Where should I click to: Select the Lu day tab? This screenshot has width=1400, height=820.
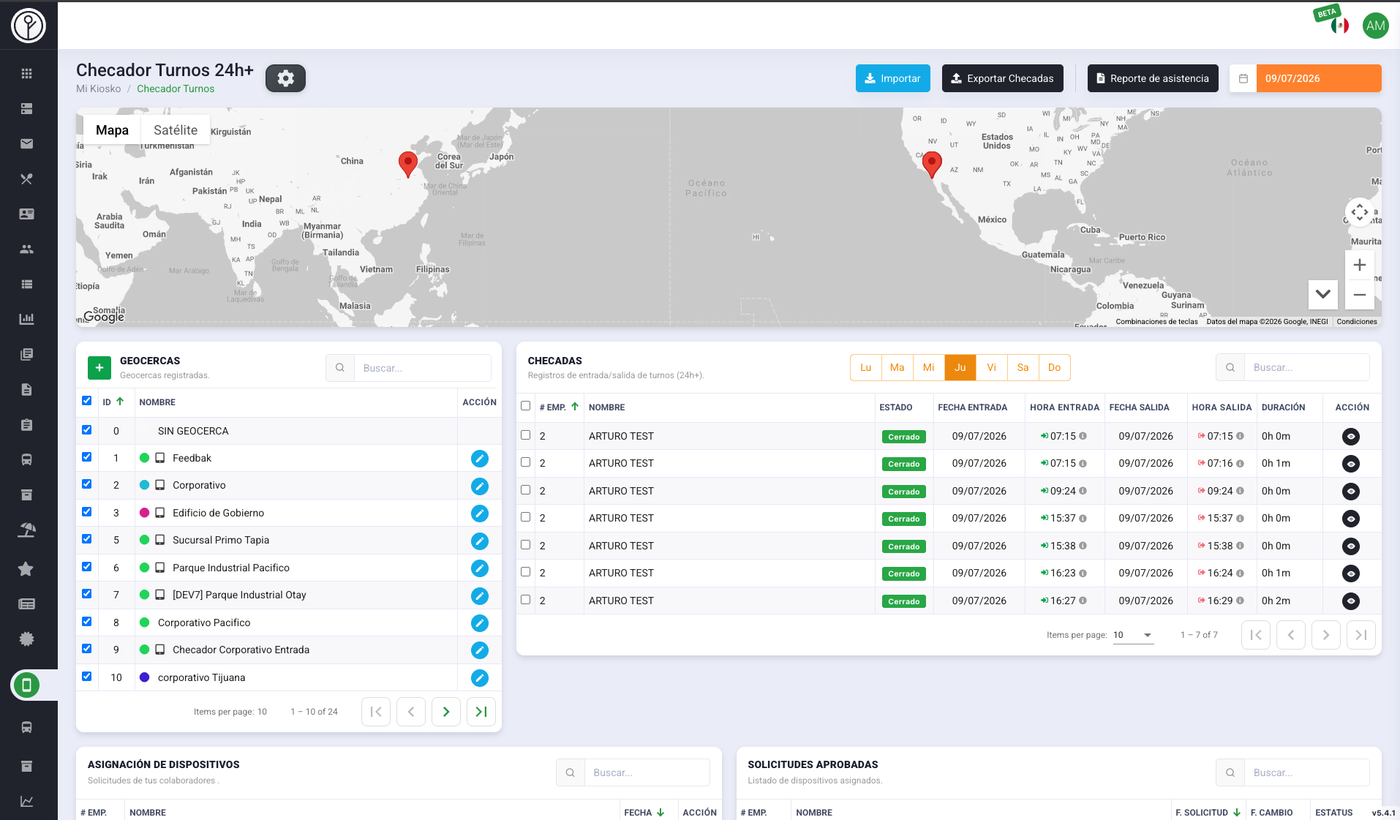point(866,368)
